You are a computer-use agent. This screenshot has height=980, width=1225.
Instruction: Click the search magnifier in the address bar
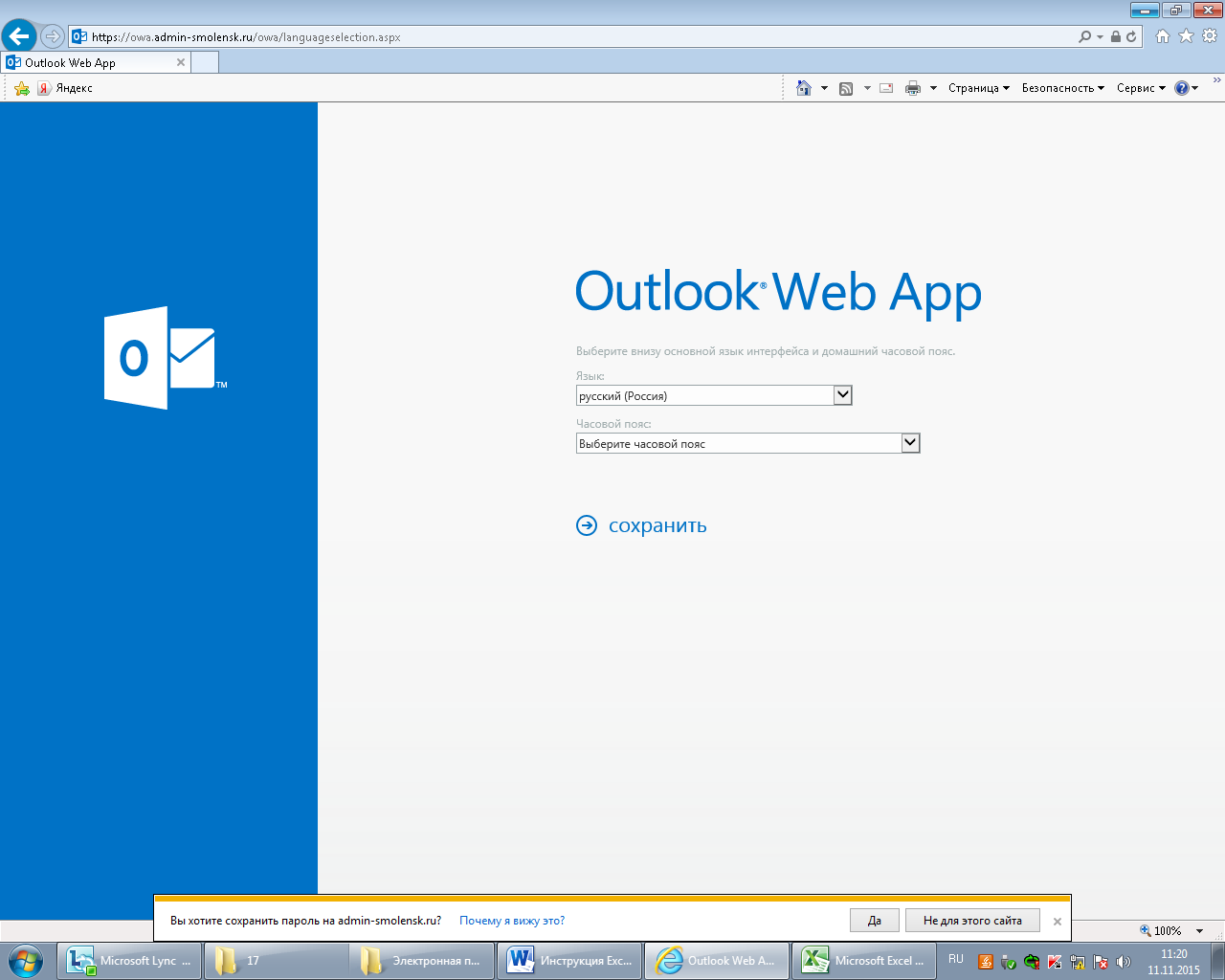coord(1084,36)
